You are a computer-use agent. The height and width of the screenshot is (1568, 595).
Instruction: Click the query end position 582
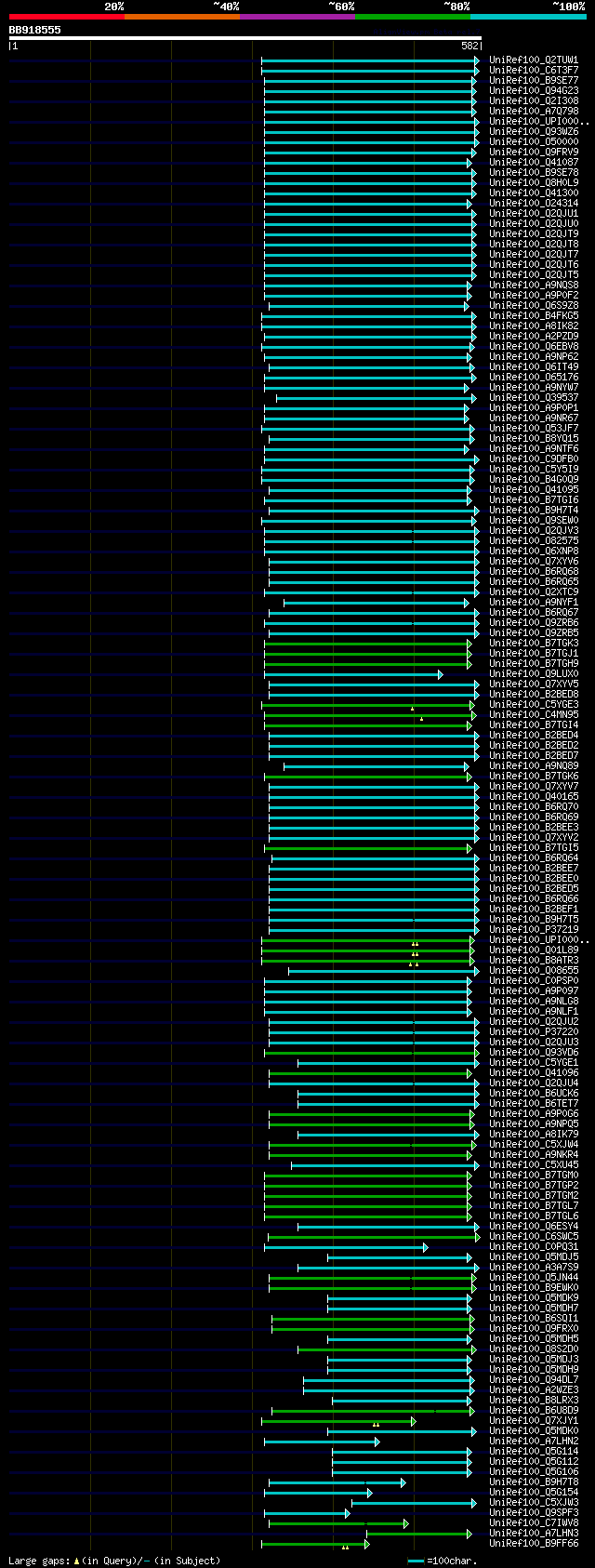(x=469, y=46)
